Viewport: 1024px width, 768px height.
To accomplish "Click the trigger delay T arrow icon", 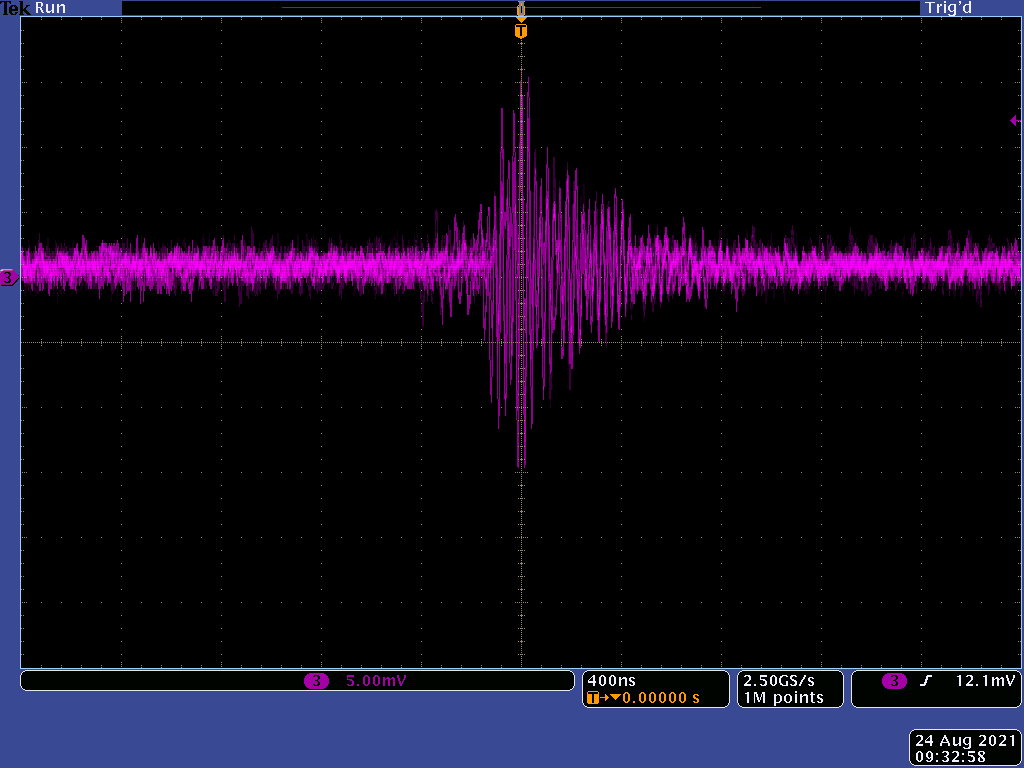I will pos(602,698).
